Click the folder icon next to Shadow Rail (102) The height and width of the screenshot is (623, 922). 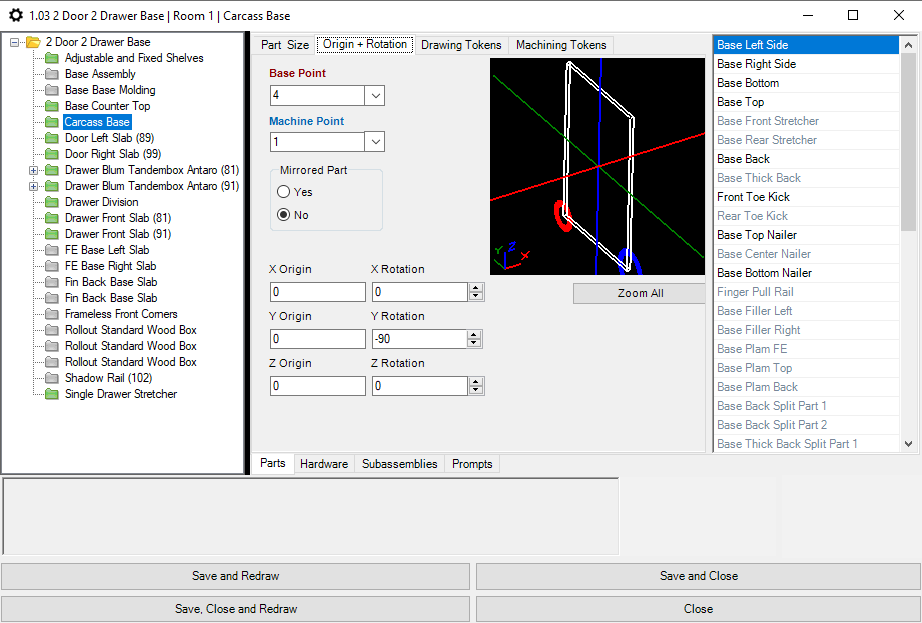(x=52, y=378)
